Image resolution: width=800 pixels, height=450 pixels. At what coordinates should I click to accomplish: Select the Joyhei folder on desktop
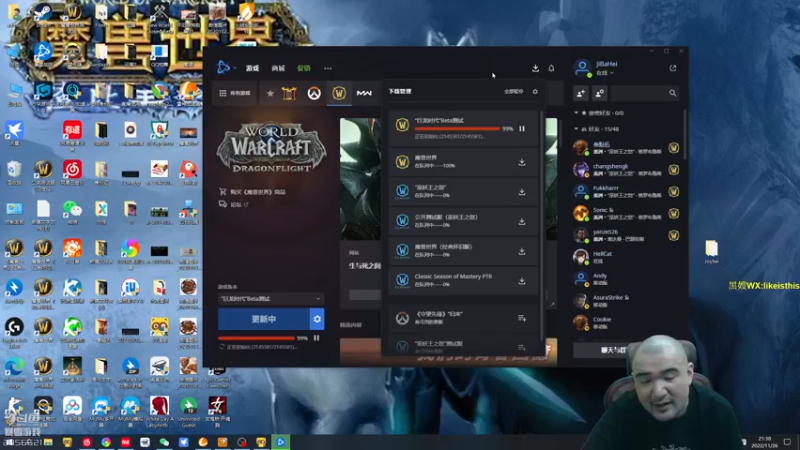(x=712, y=252)
